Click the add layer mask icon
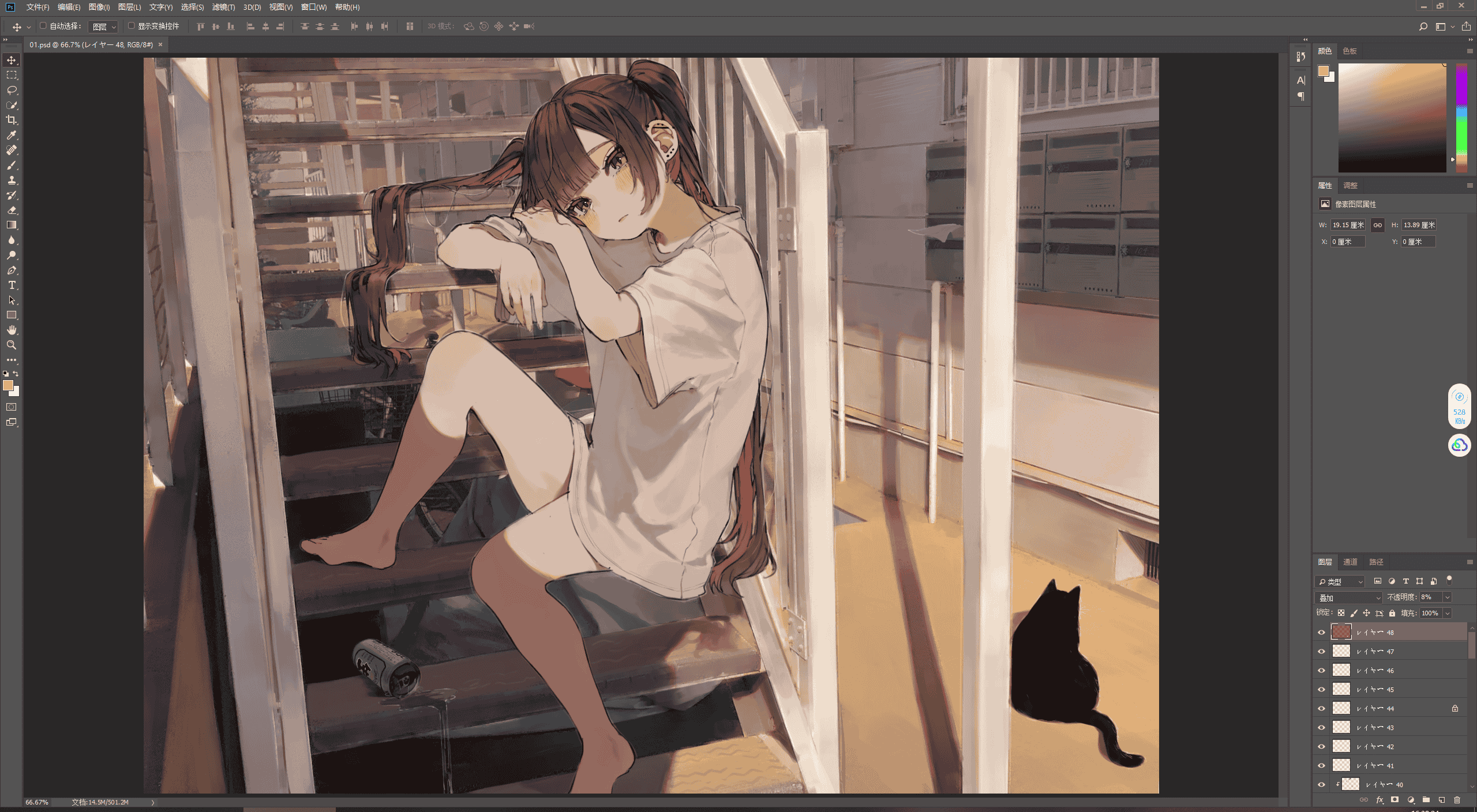 1394,800
